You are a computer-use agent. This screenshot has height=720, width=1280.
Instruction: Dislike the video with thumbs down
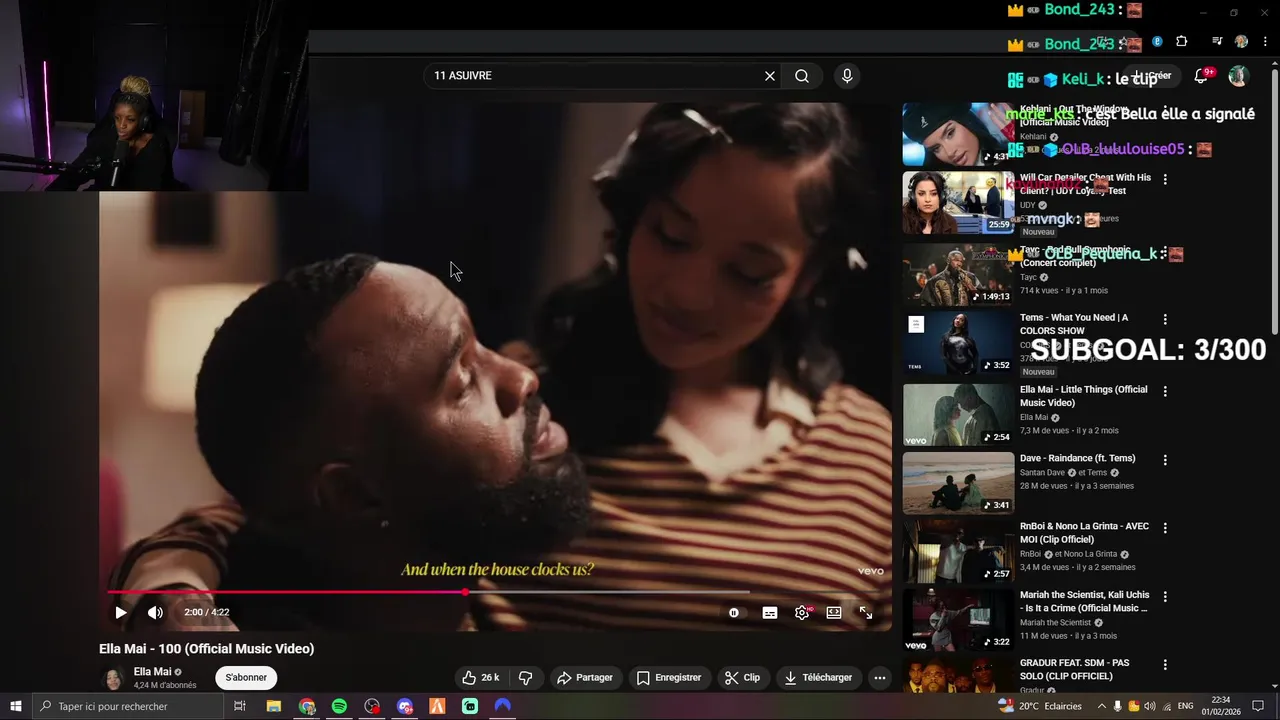coord(525,678)
